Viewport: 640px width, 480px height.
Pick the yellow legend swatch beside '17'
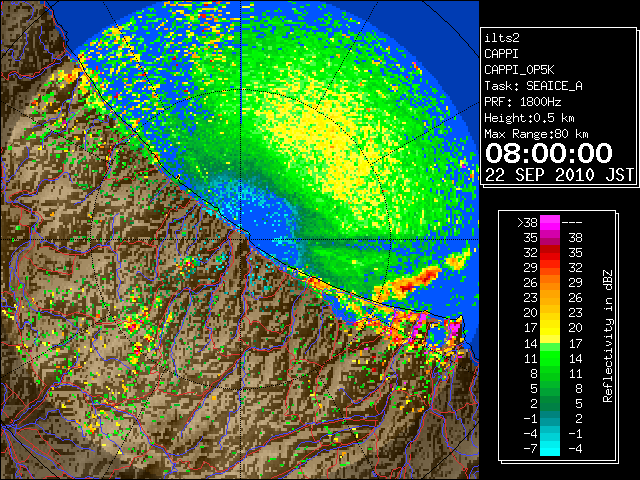tap(550, 328)
